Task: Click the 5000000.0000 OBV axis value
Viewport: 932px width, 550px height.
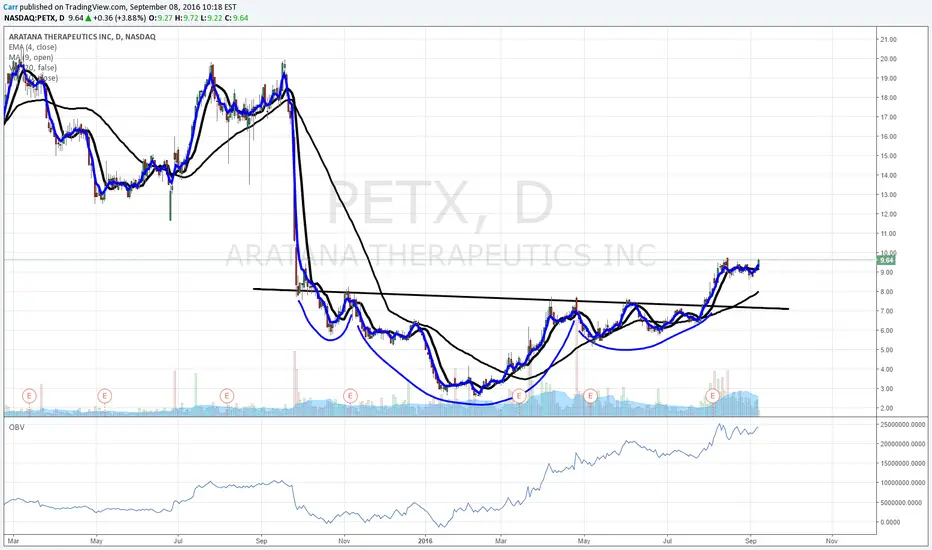Action: point(902,502)
